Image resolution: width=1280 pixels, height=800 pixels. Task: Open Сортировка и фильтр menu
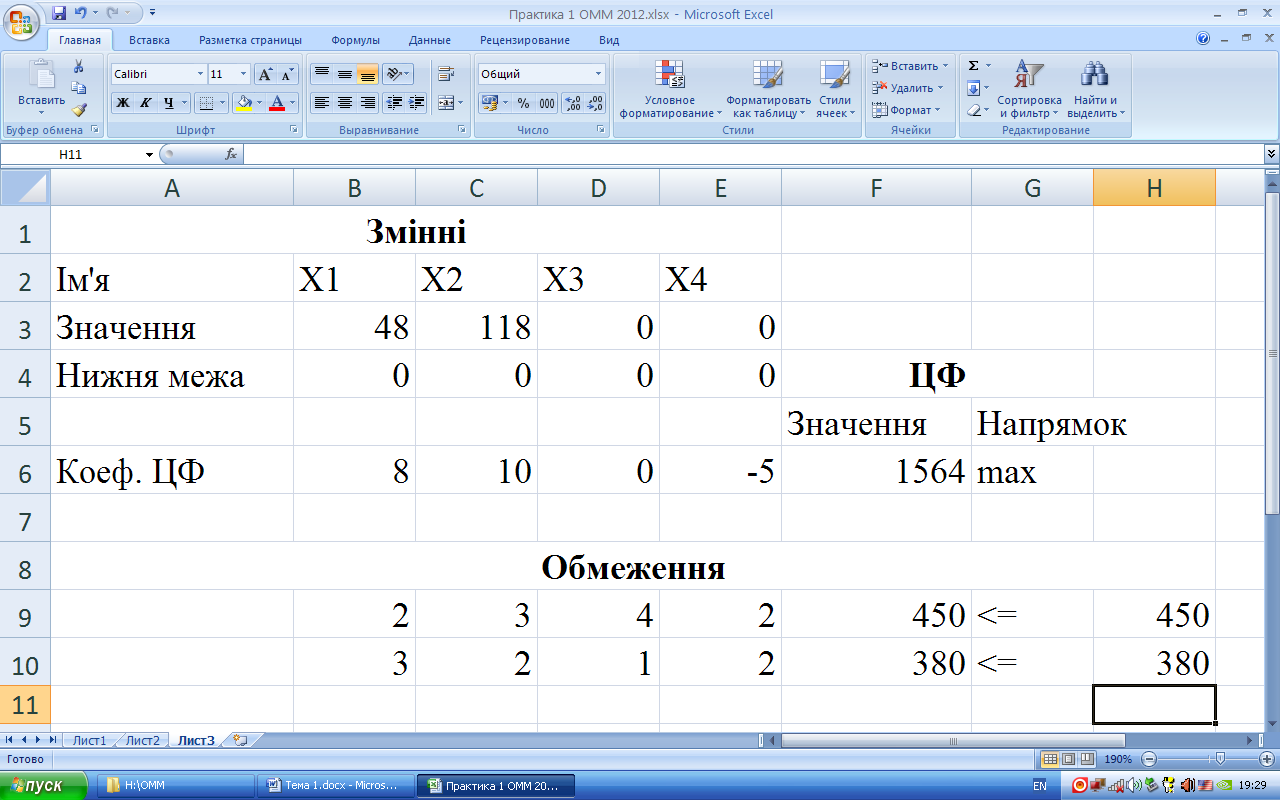click(1028, 89)
